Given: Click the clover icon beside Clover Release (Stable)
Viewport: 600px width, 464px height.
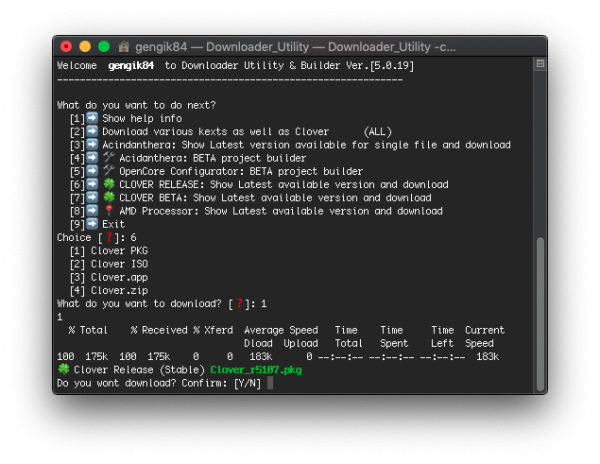Looking at the screenshot, I should click(64, 369).
